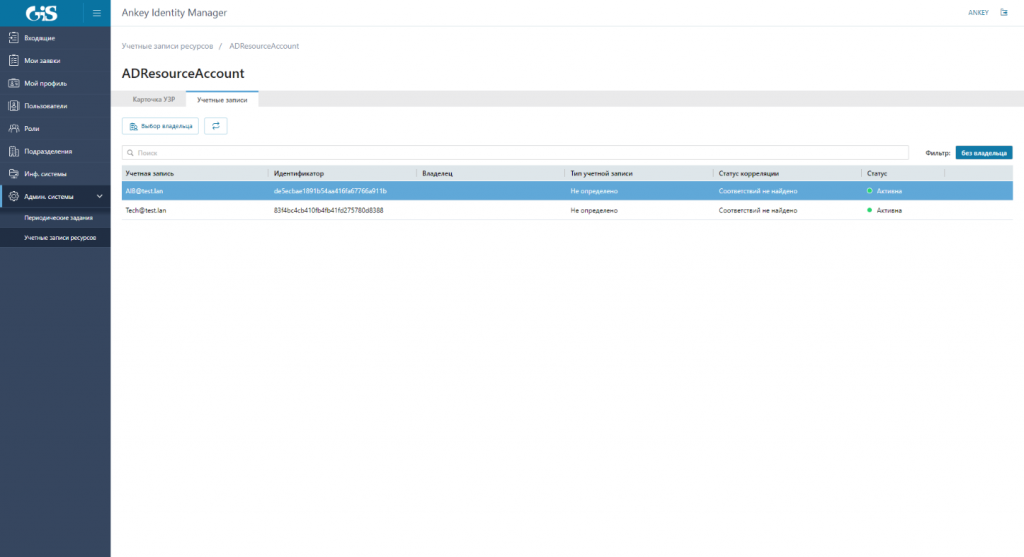Image resolution: width=1024 pixels, height=557 pixels.
Task: Click the Ankey Identity Manager title
Action: point(174,13)
